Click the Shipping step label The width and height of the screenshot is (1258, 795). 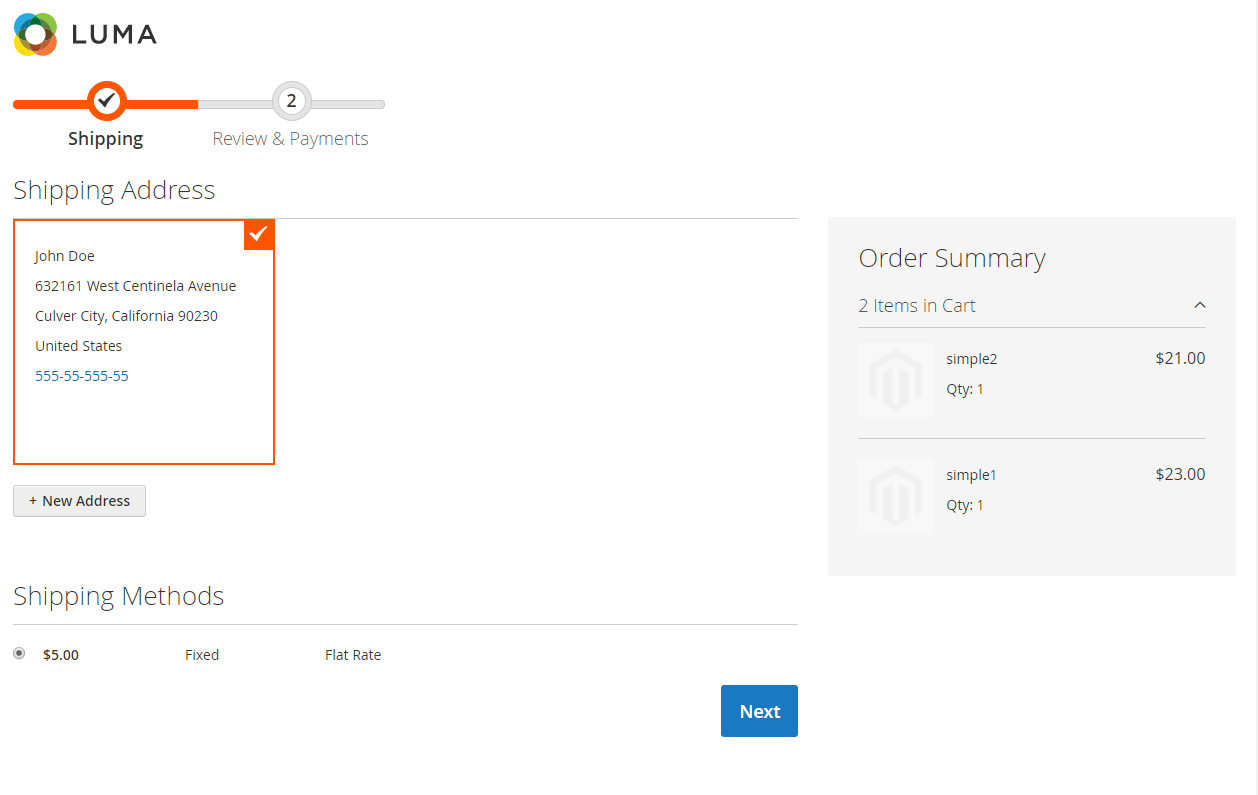point(105,138)
